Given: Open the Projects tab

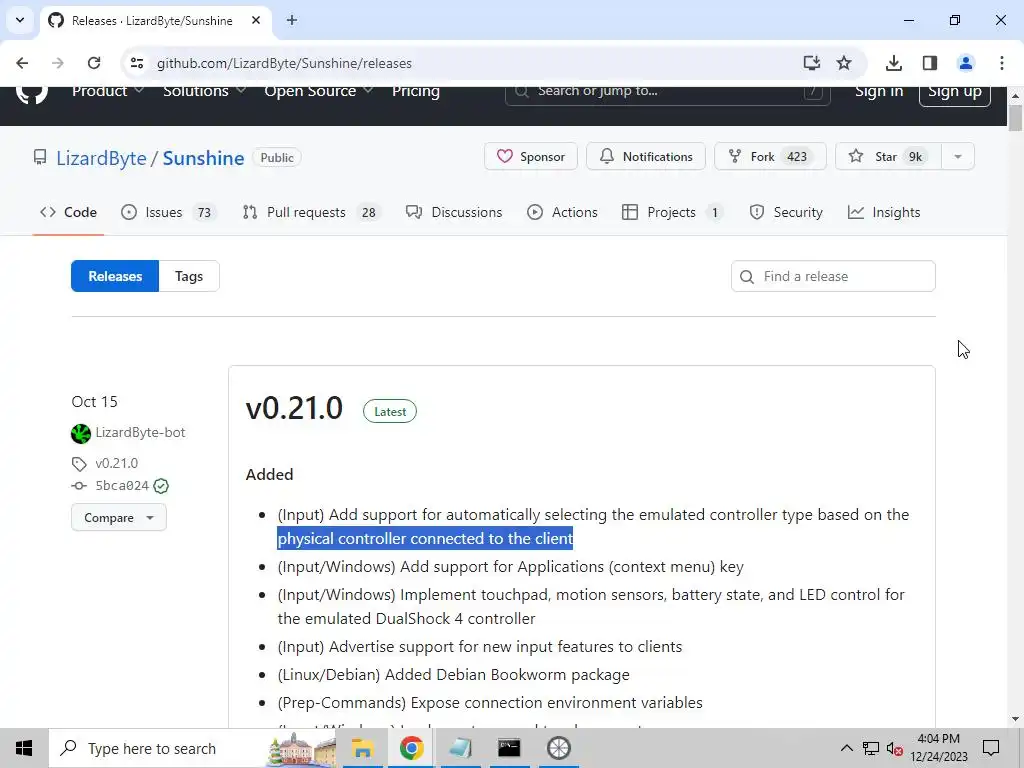Looking at the screenshot, I should coord(672,212).
